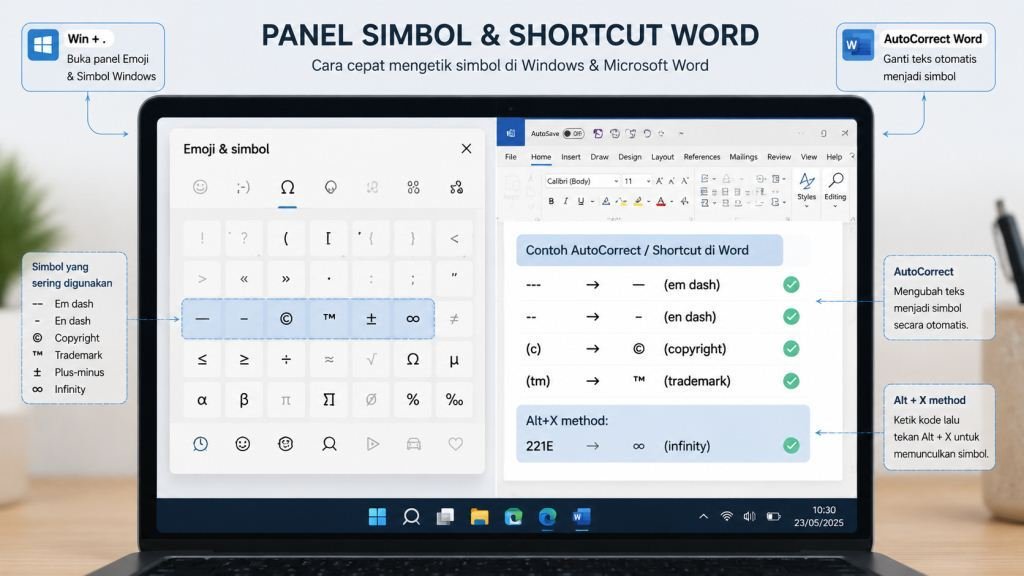The width and height of the screenshot is (1024, 576).
Task: Switch to the Mailings ribbon tab
Action: click(x=743, y=157)
